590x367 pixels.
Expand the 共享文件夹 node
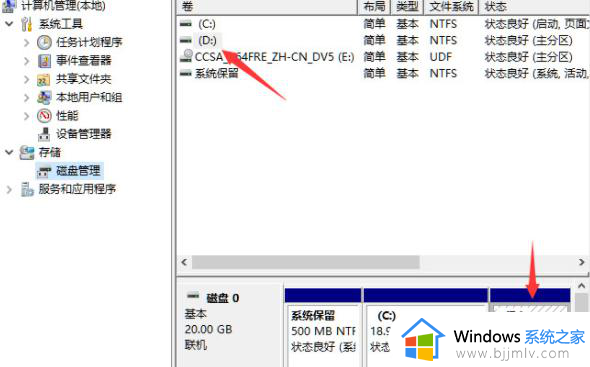click(x=26, y=79)
